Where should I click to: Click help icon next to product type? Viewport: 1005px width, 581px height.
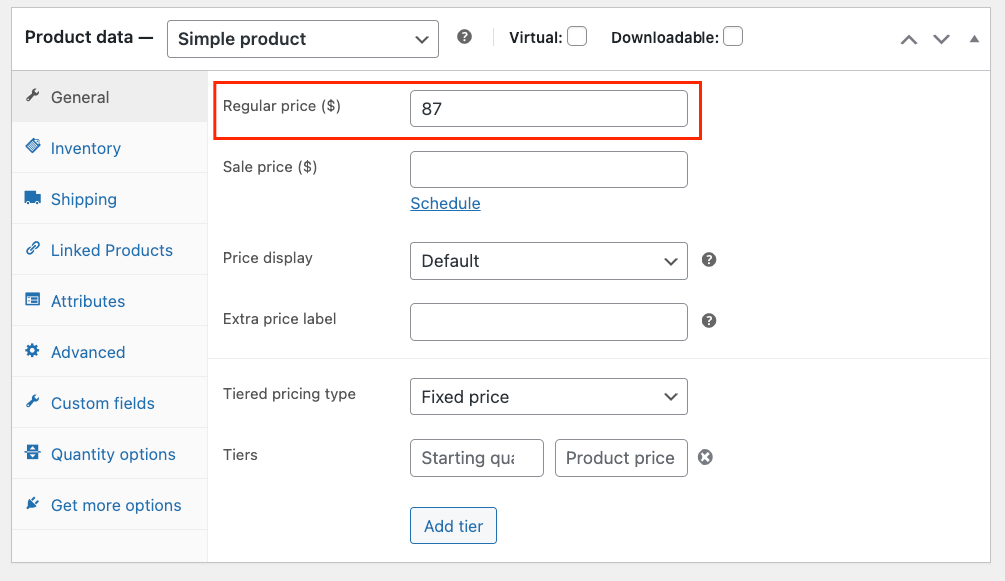click(x=465, y=37)
